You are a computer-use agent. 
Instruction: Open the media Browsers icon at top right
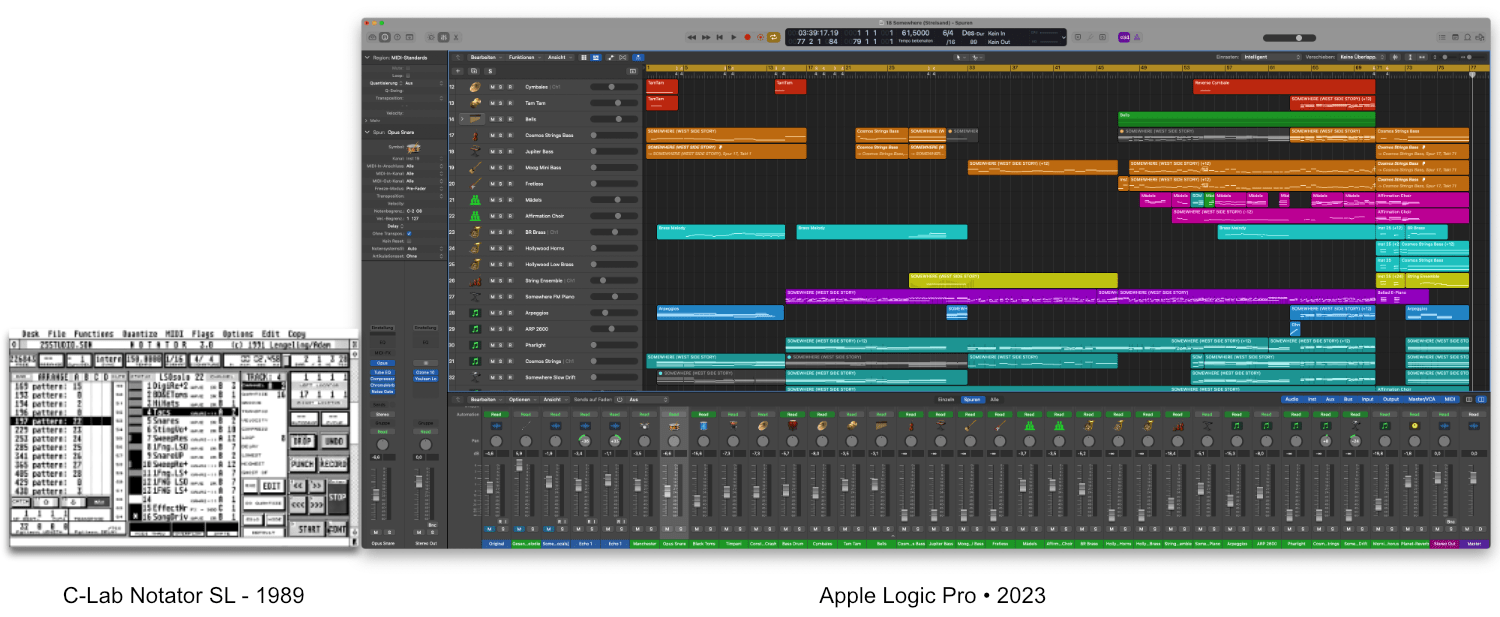[1480, 37]
